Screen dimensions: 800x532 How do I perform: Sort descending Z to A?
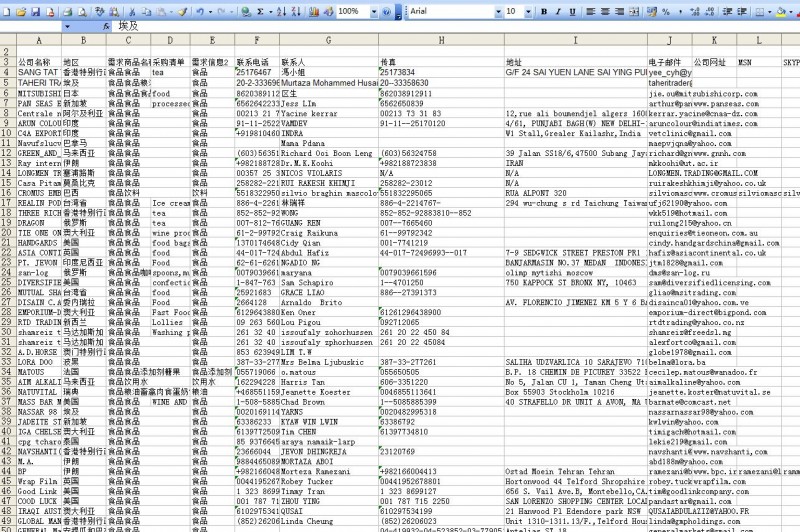point(296,12)
